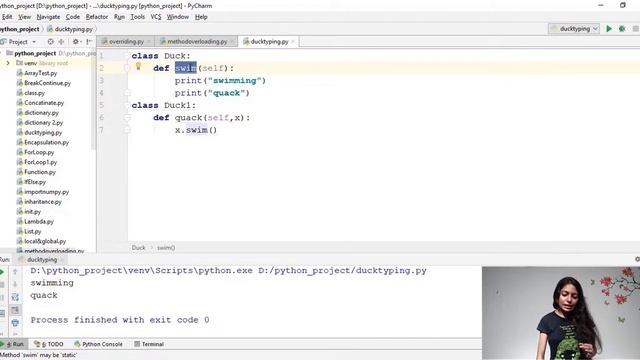Toggle code folding for the quack method

pyautogui.click(x=127, y=118)
